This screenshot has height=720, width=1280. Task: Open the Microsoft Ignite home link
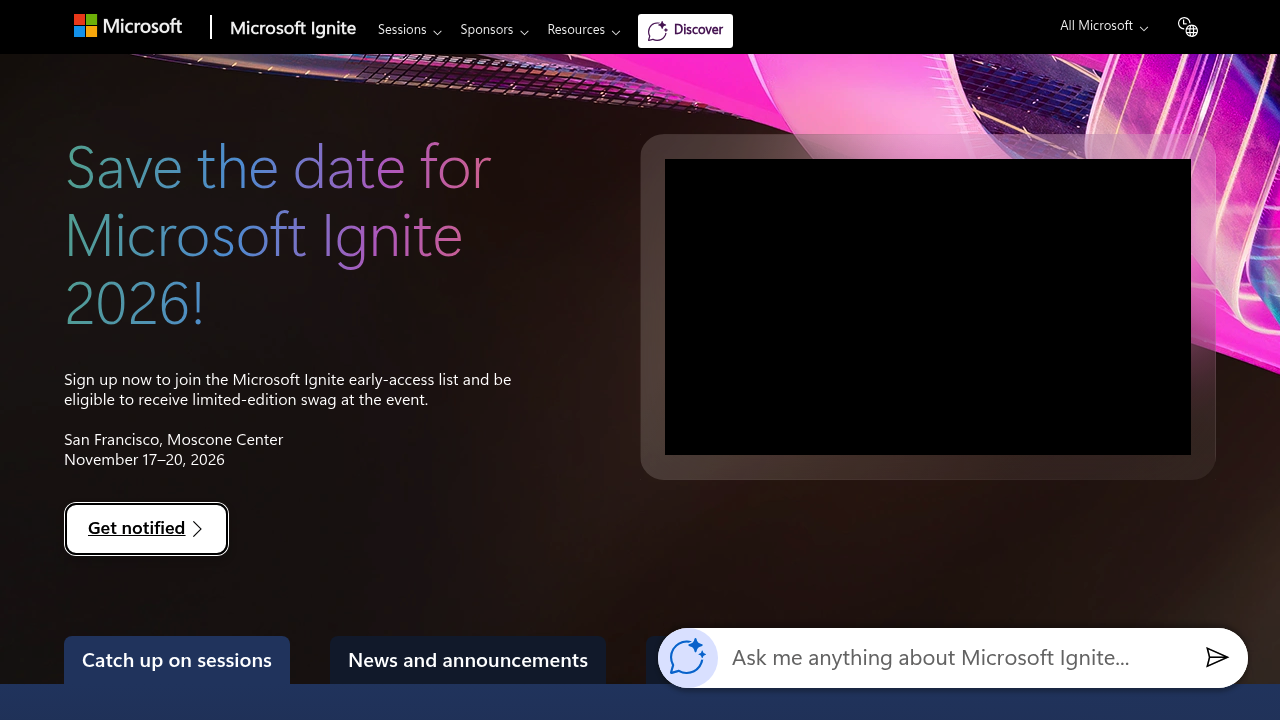pos(292,29)
